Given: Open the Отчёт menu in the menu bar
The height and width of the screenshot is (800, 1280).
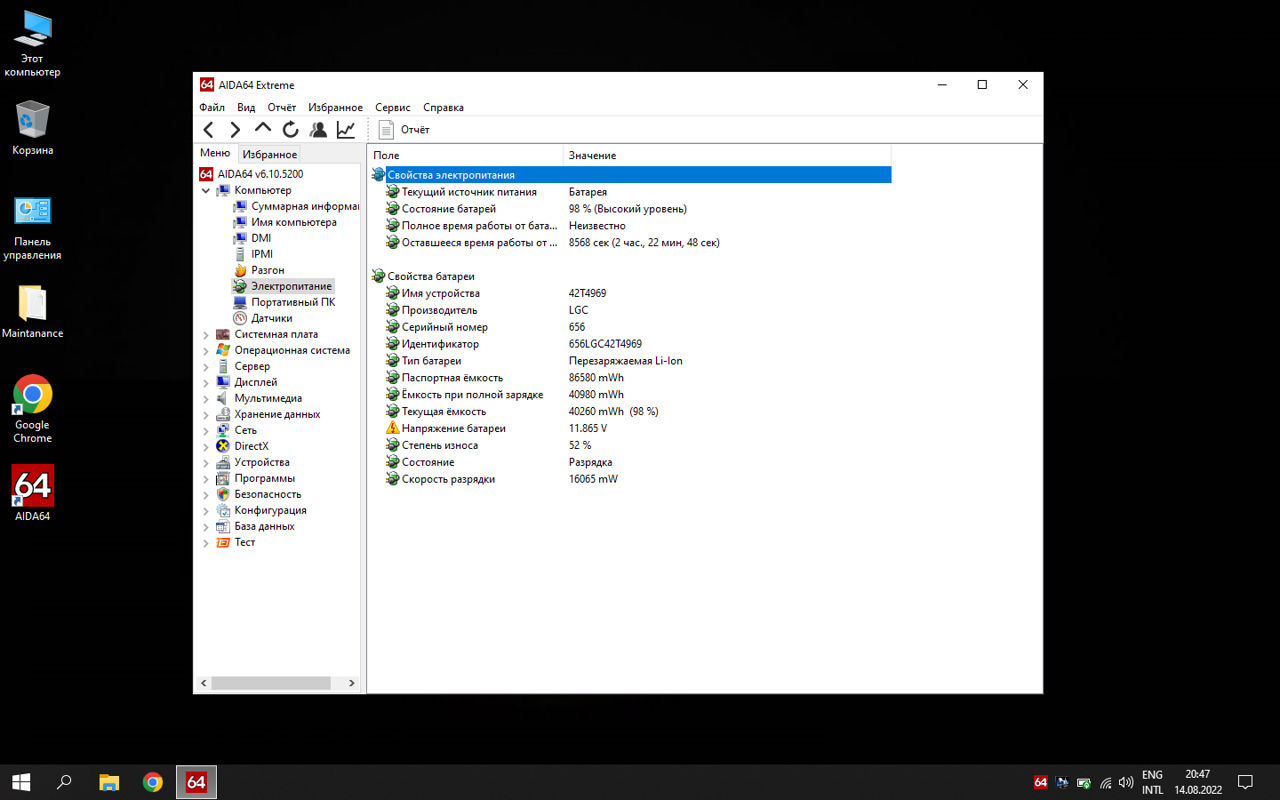Looking at the screenshot, I should pos(282,107).
